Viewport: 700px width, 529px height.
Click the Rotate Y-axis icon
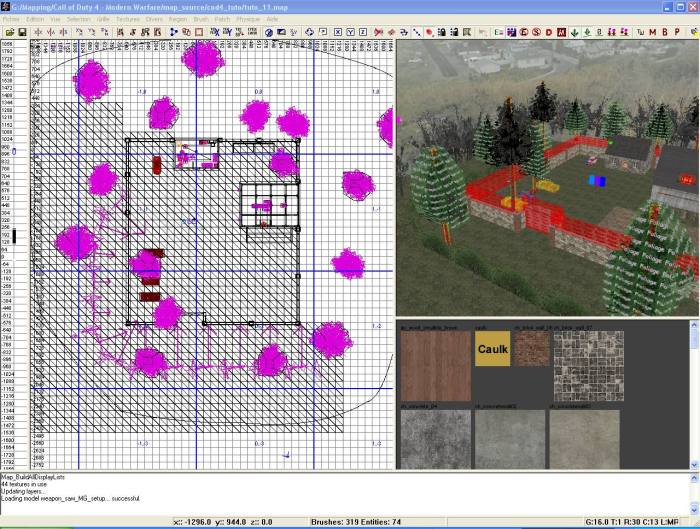click(x=92, y=32)
